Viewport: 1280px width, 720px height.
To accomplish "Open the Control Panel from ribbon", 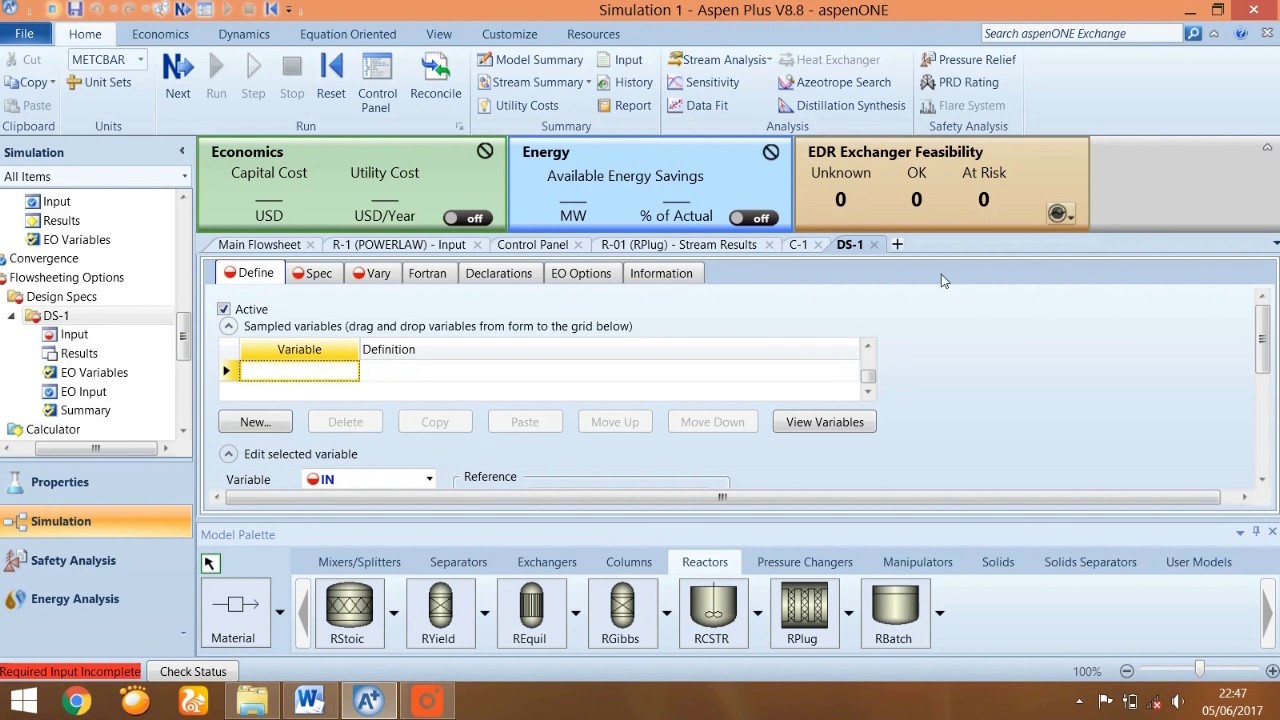I will (x=376, y=82).
